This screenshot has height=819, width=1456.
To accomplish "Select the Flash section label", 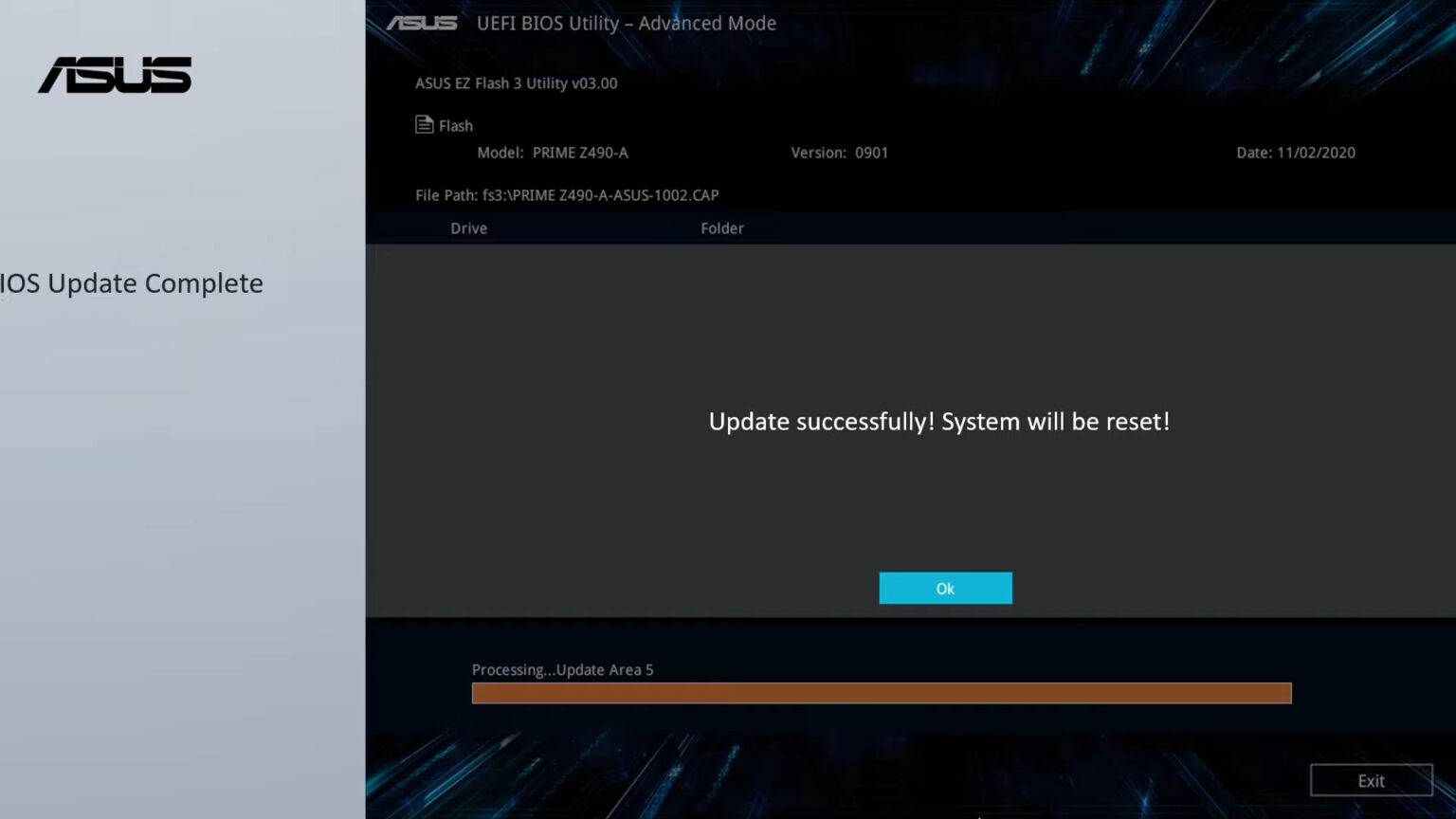I will tap(455, 125).
